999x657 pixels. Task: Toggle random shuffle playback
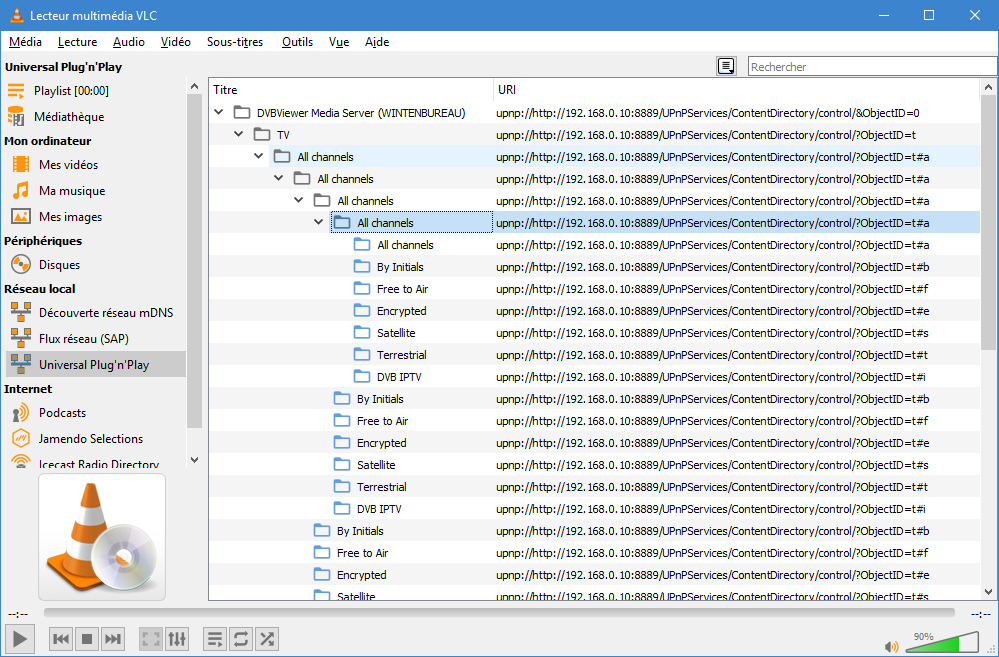(266, 638)
